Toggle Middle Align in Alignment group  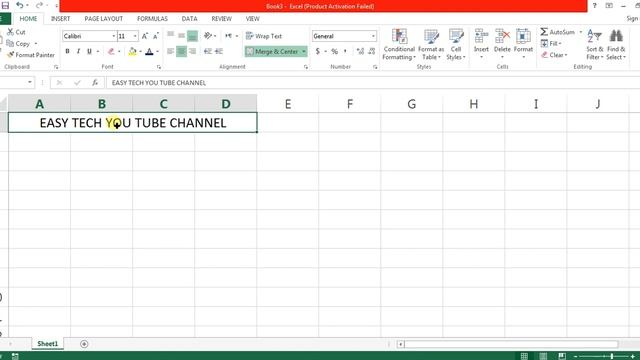coord(182,36)
